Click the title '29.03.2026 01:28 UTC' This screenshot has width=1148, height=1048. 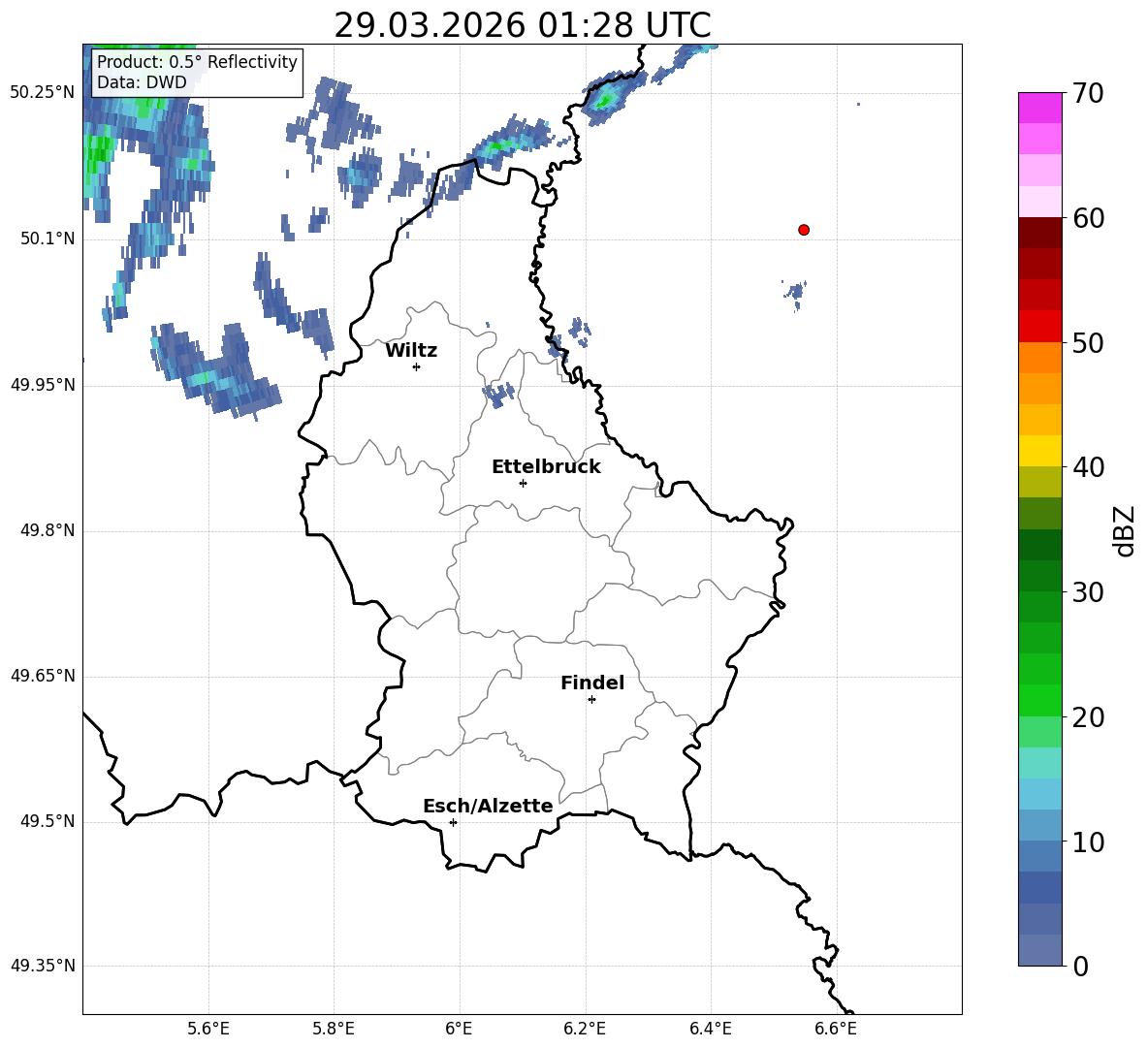(522, 25)
